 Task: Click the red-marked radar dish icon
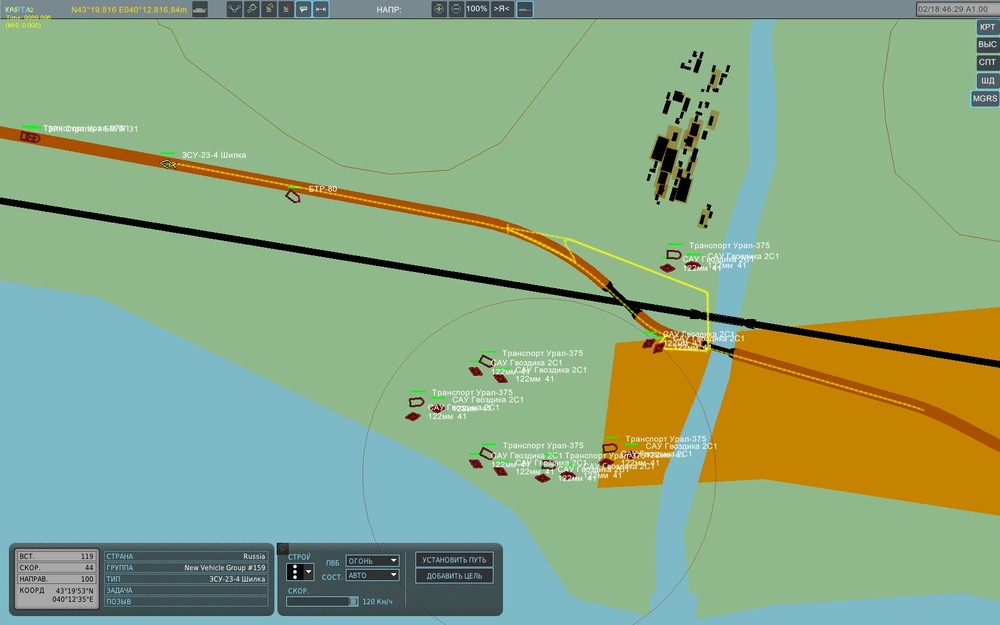click(x=286, y=10)
